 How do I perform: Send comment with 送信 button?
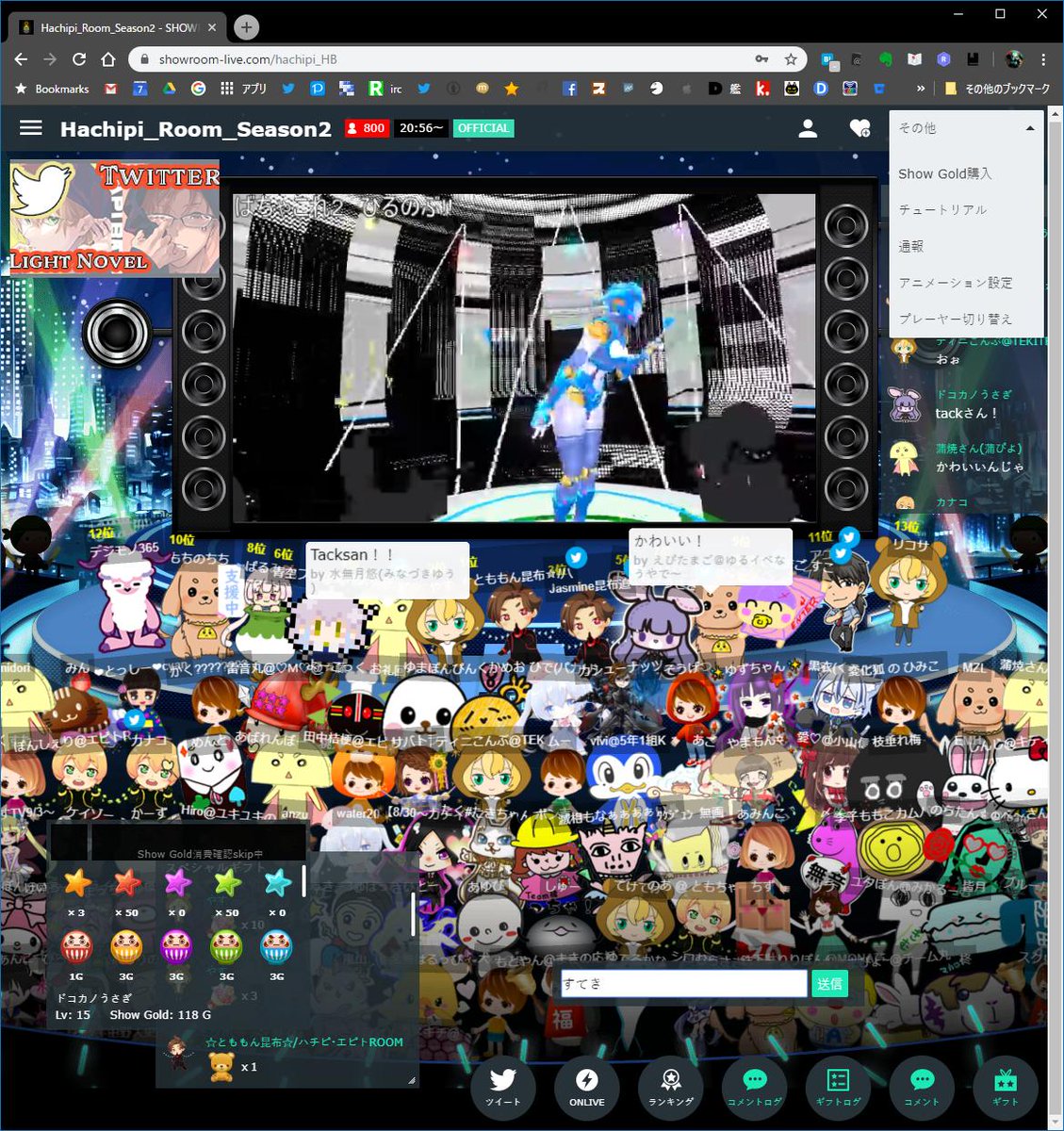click(829, 983)
